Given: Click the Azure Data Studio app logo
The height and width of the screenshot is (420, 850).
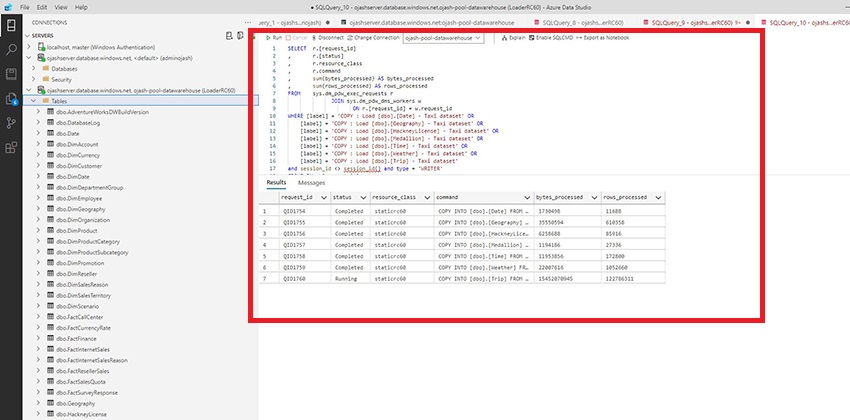Looking at the screenshot, I should 8,8.
